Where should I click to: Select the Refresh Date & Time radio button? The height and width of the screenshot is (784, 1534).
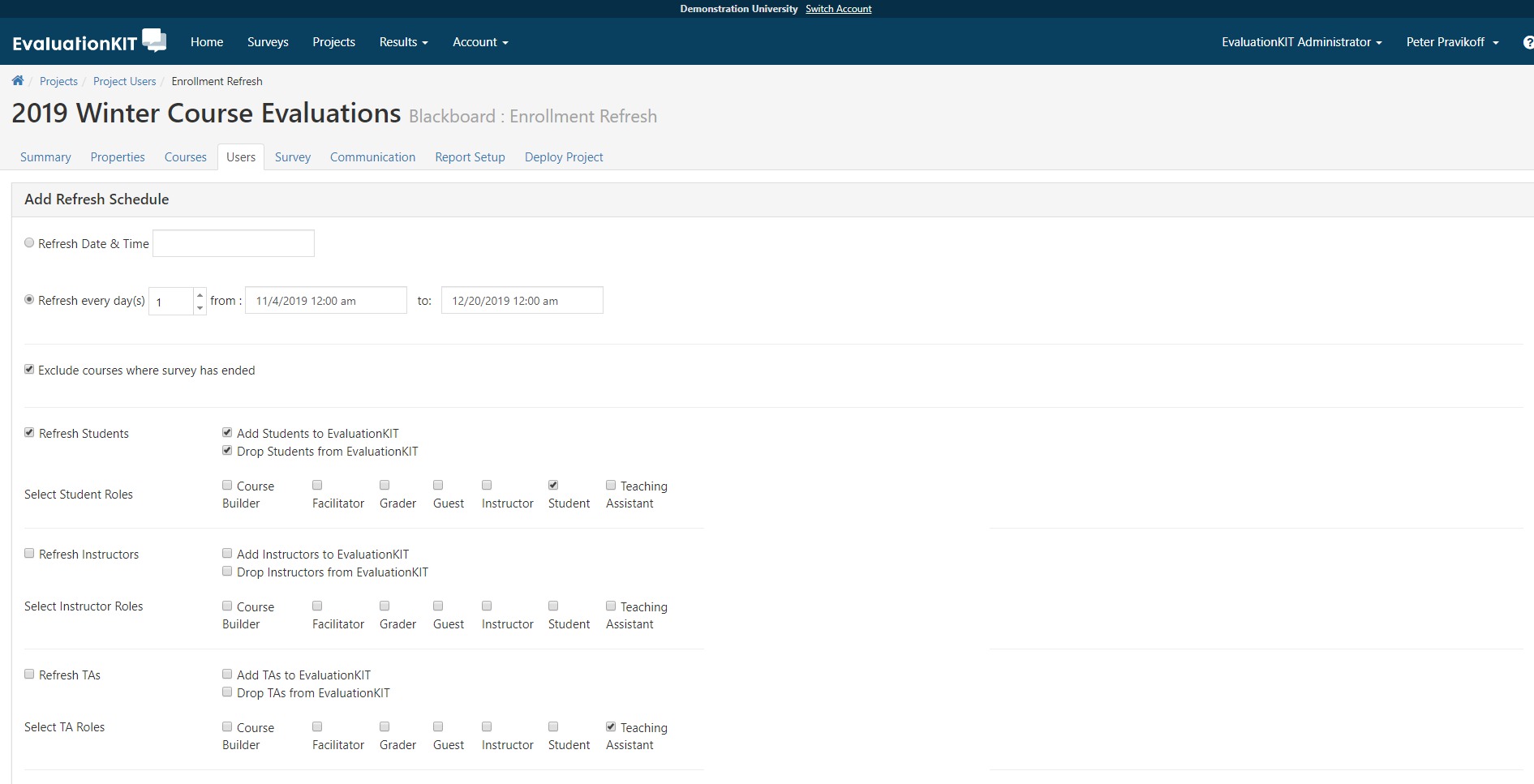coord(30,243)
